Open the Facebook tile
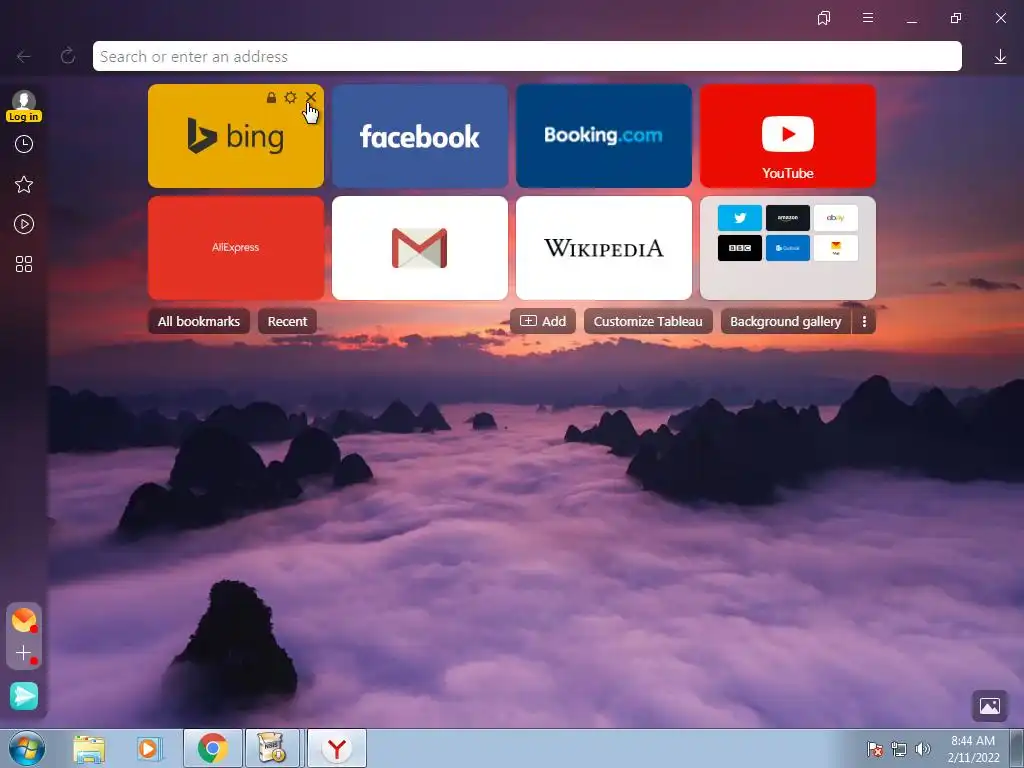Viewport: 1024px width, 768px height. [x=420, y=136]
